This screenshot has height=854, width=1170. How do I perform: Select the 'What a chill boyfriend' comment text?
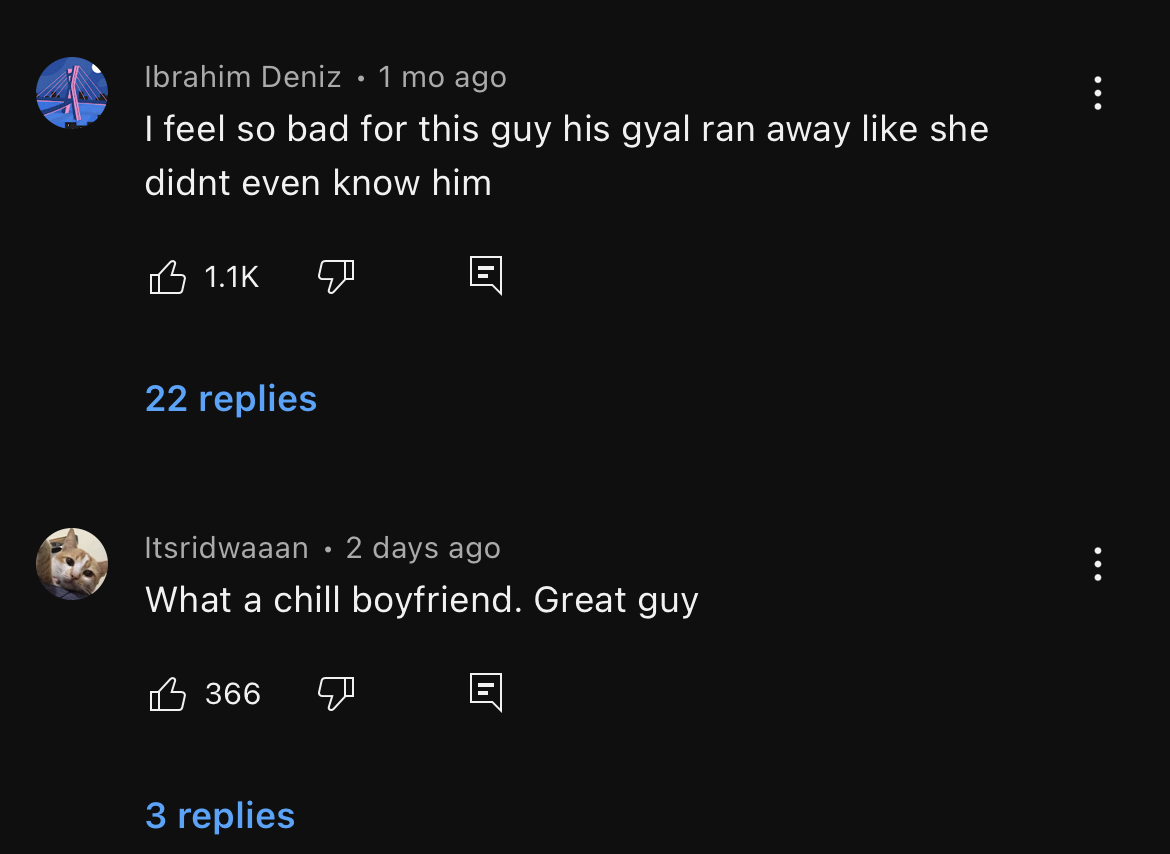tap(422, 600)
